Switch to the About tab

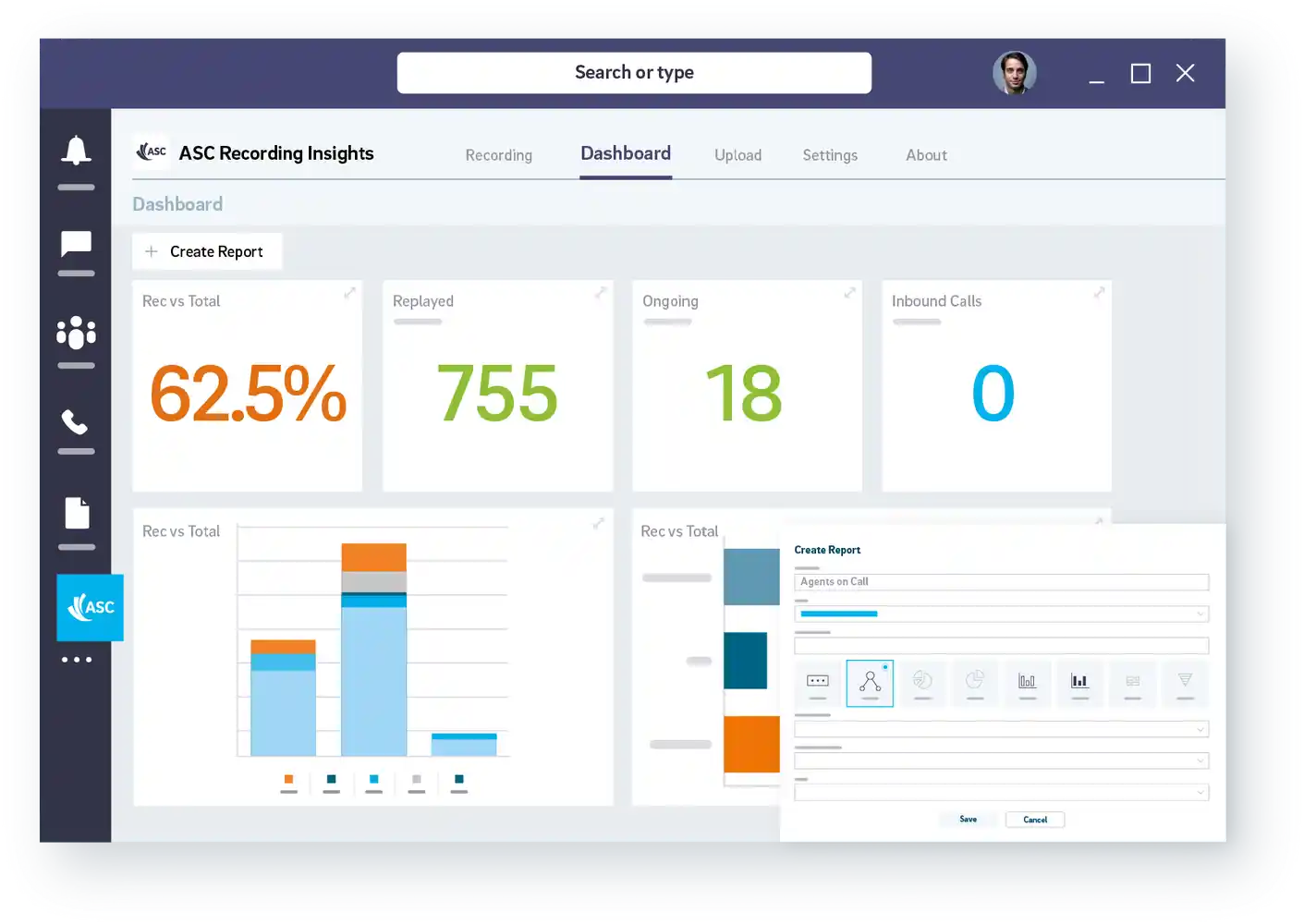[x=926, y=155]
